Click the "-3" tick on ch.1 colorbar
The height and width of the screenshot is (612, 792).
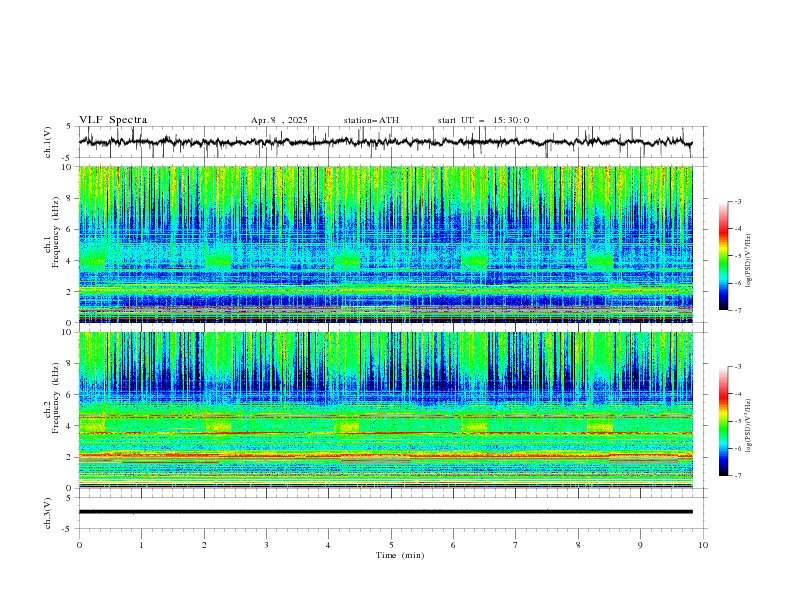pos(737,201)
